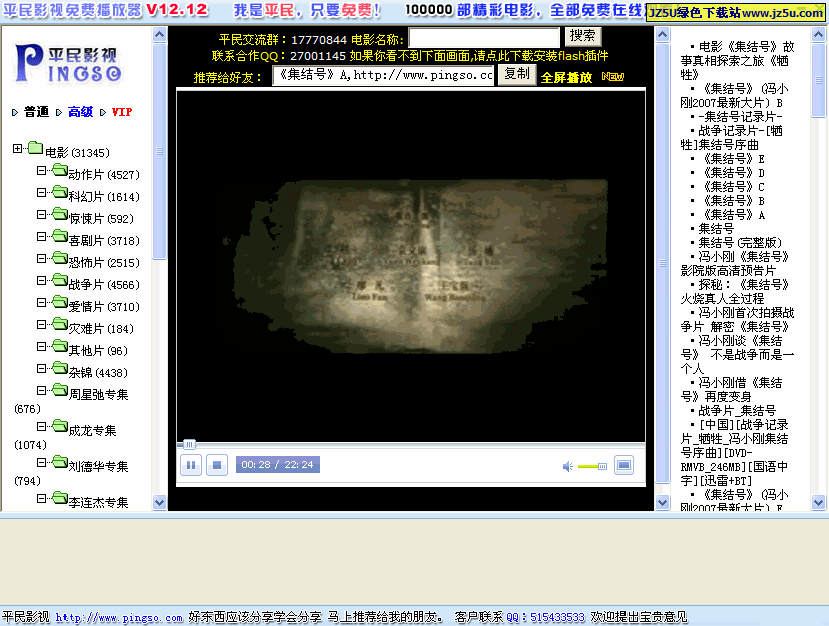Open the 惊悚片 folder icon

pyautogui.click(x=60, y=214)
